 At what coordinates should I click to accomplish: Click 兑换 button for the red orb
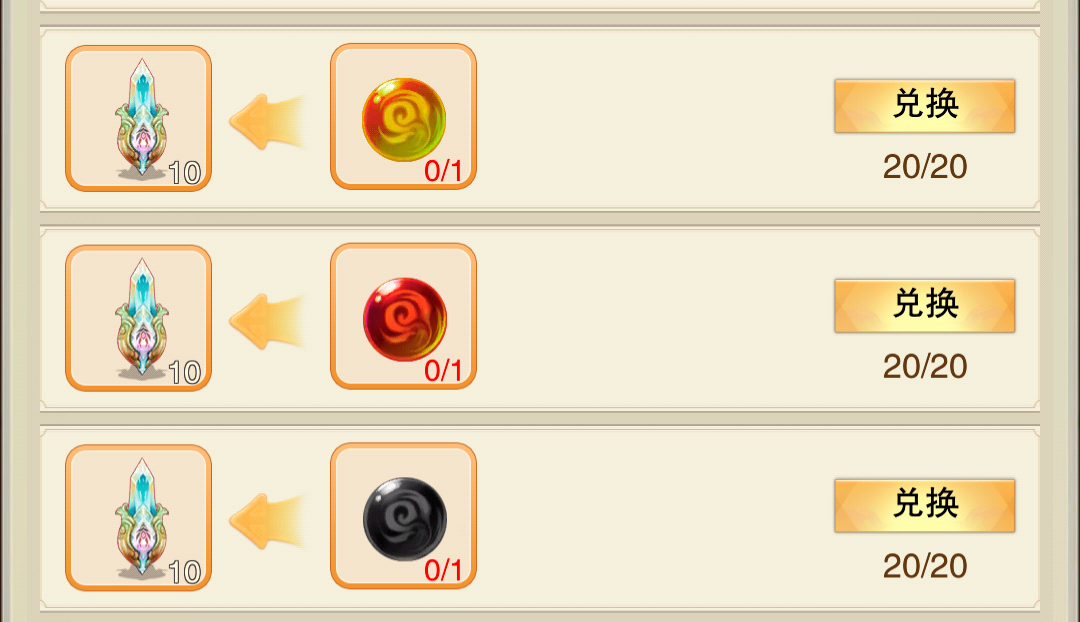pyautogui.click(x=924, y=305)
